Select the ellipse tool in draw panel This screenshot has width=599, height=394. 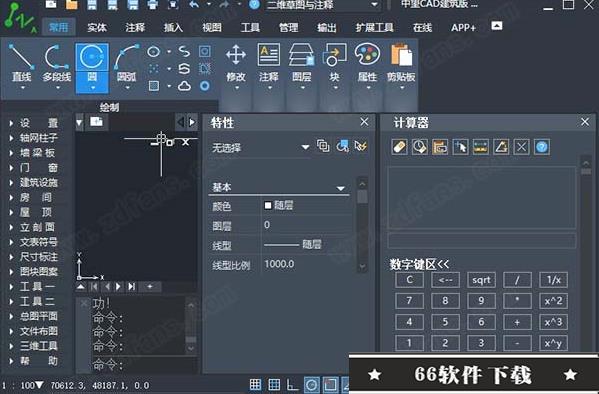point(154,51)
